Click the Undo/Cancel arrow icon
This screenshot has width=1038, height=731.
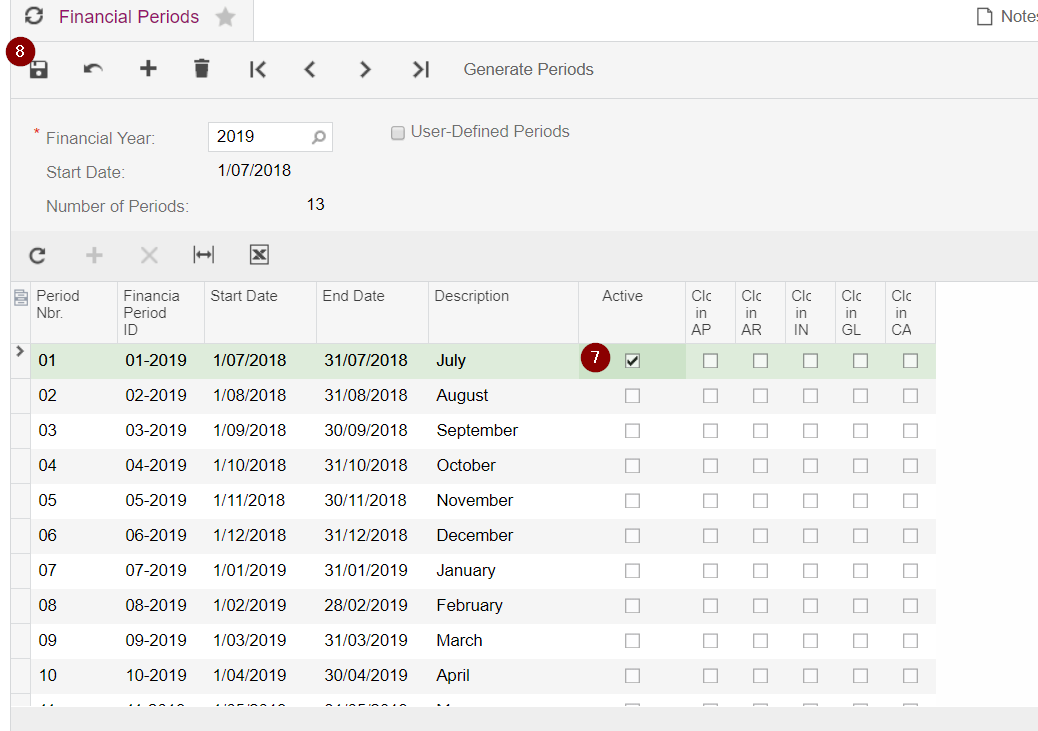(x=93, y=69)
